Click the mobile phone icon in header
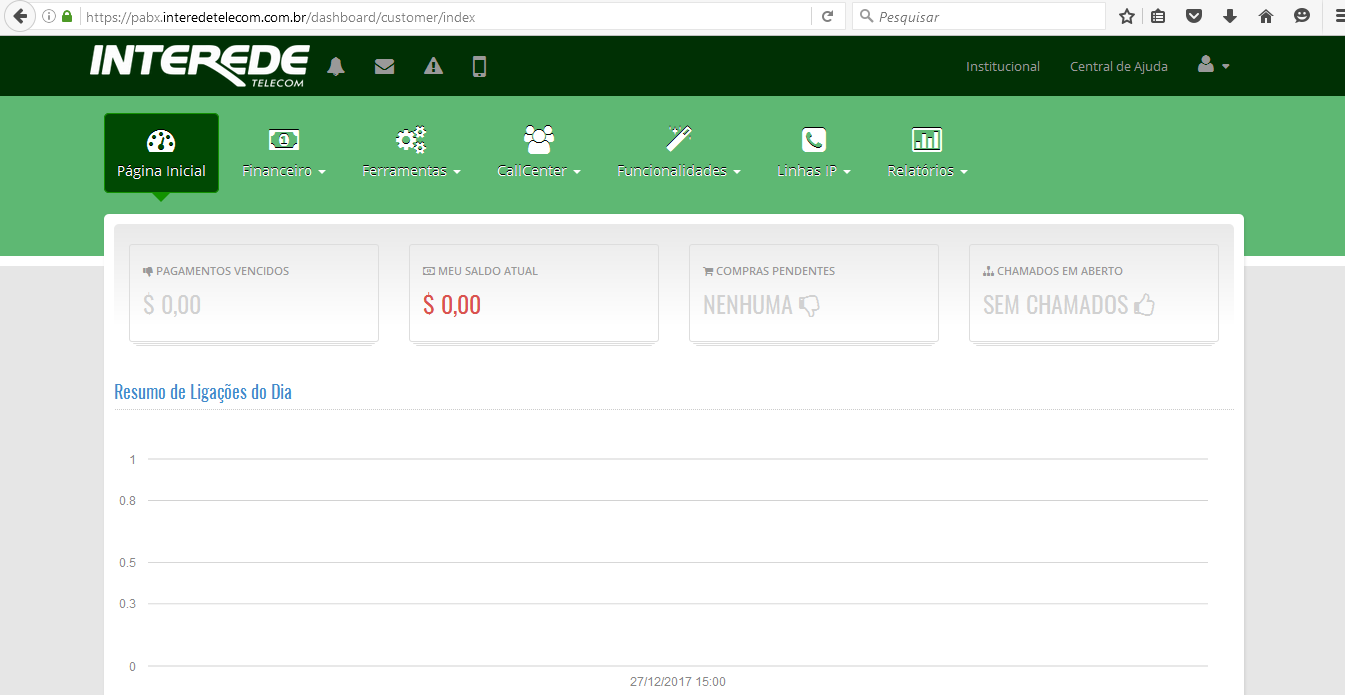This screenshot has width=1345, height=696. pyautogui.click(x=479, y=67)
